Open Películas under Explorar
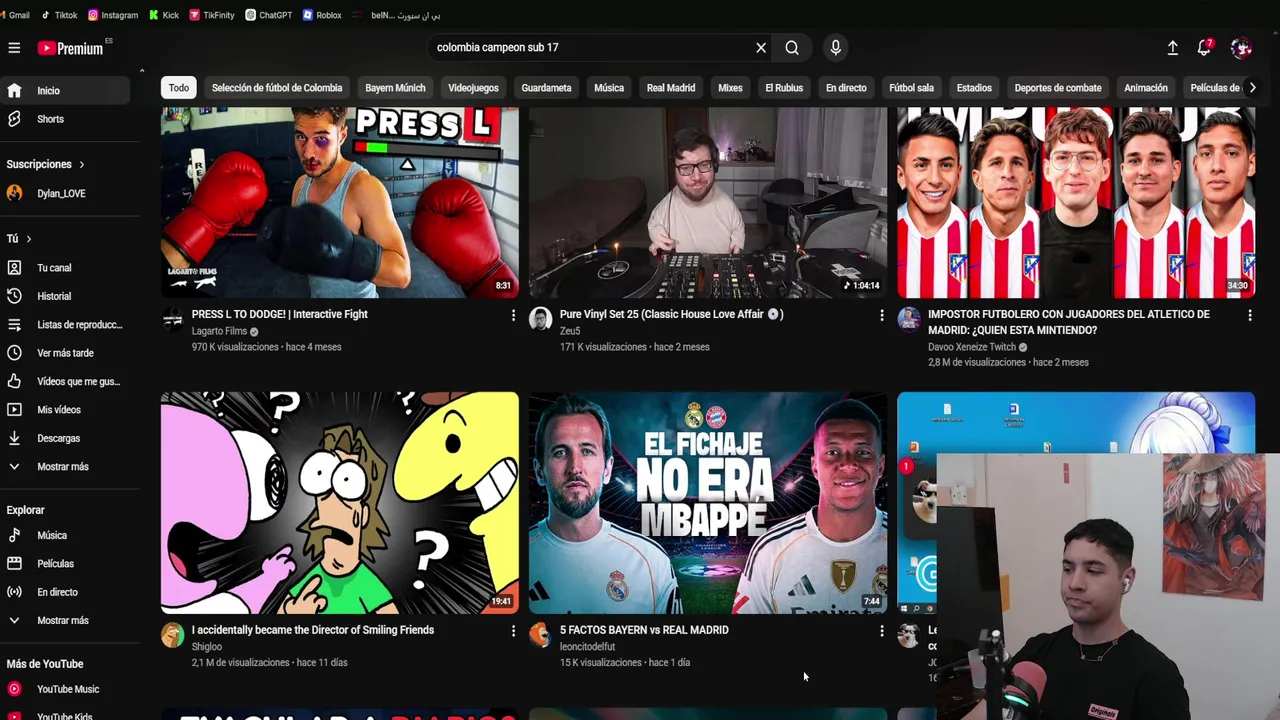 pyautogui.click(x=65, y=564)
